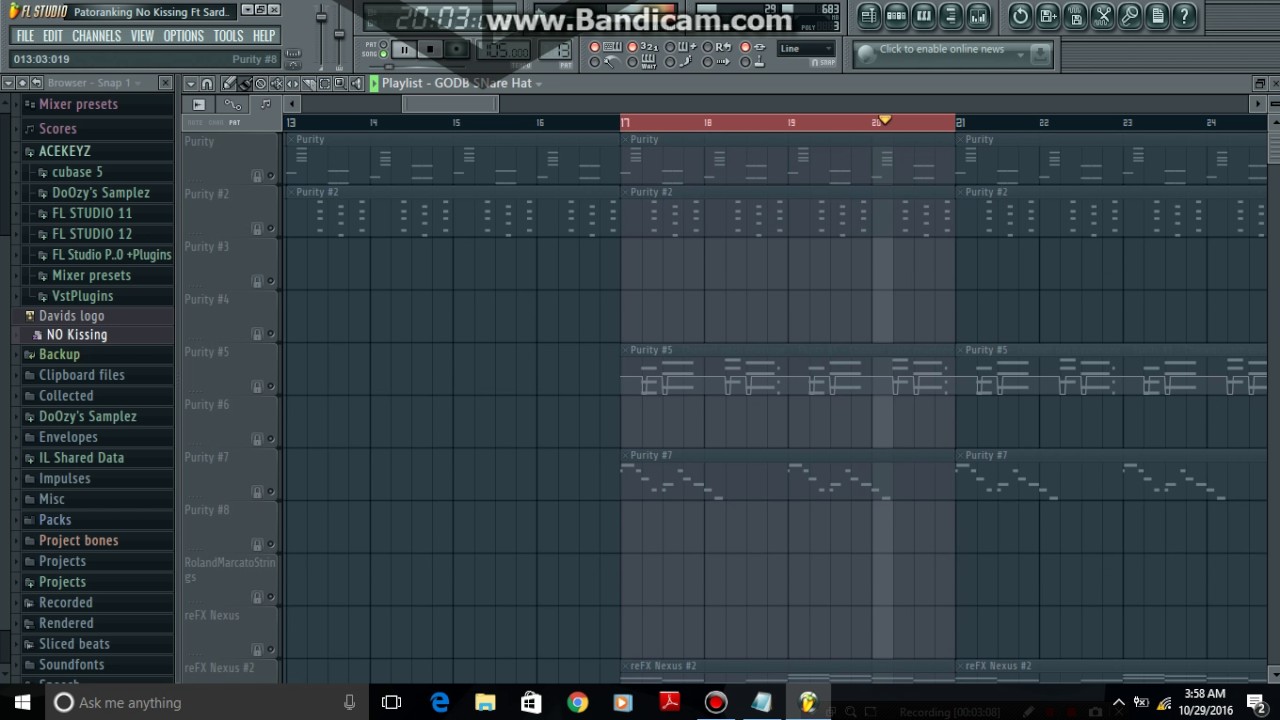Open the project info document icon

click(x=1157, y=15)
